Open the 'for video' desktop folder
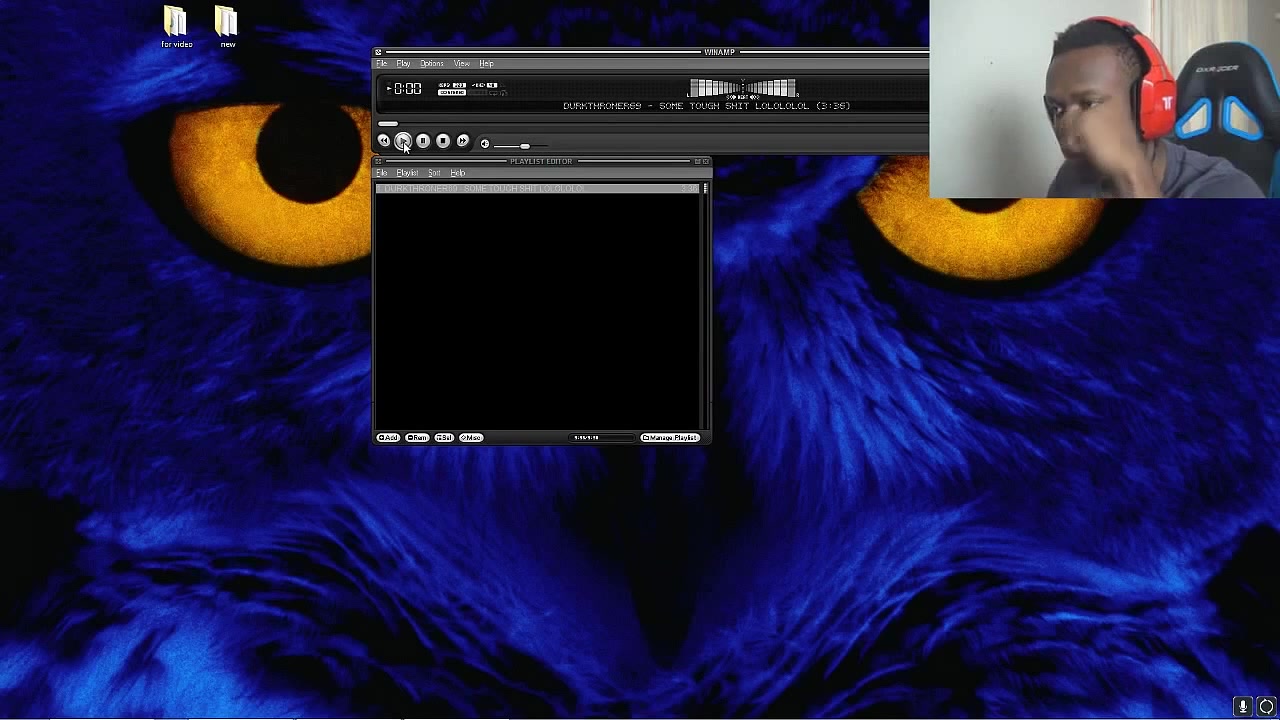This screenshot has height=720, width=1280. click(176, 27)
